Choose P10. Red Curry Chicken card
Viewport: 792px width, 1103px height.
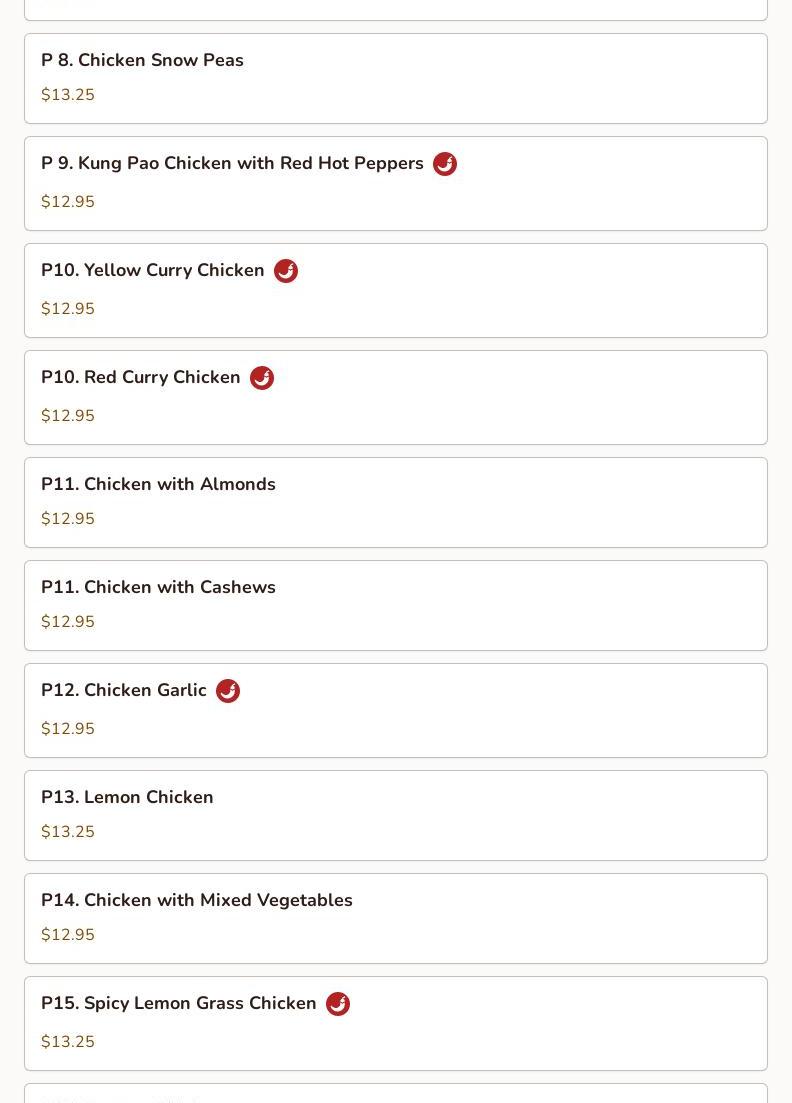(396, 397)
